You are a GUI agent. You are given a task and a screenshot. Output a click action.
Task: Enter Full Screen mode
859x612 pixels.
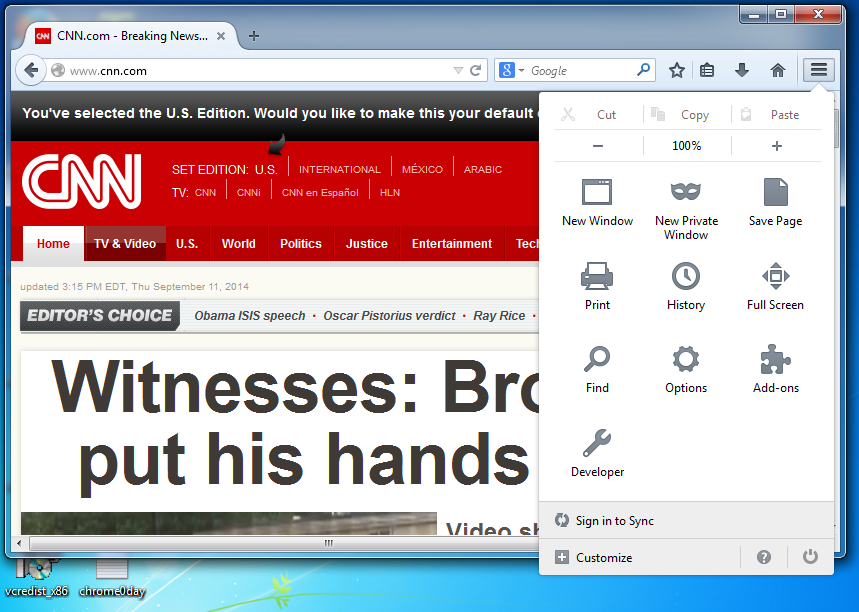point(775,287)
